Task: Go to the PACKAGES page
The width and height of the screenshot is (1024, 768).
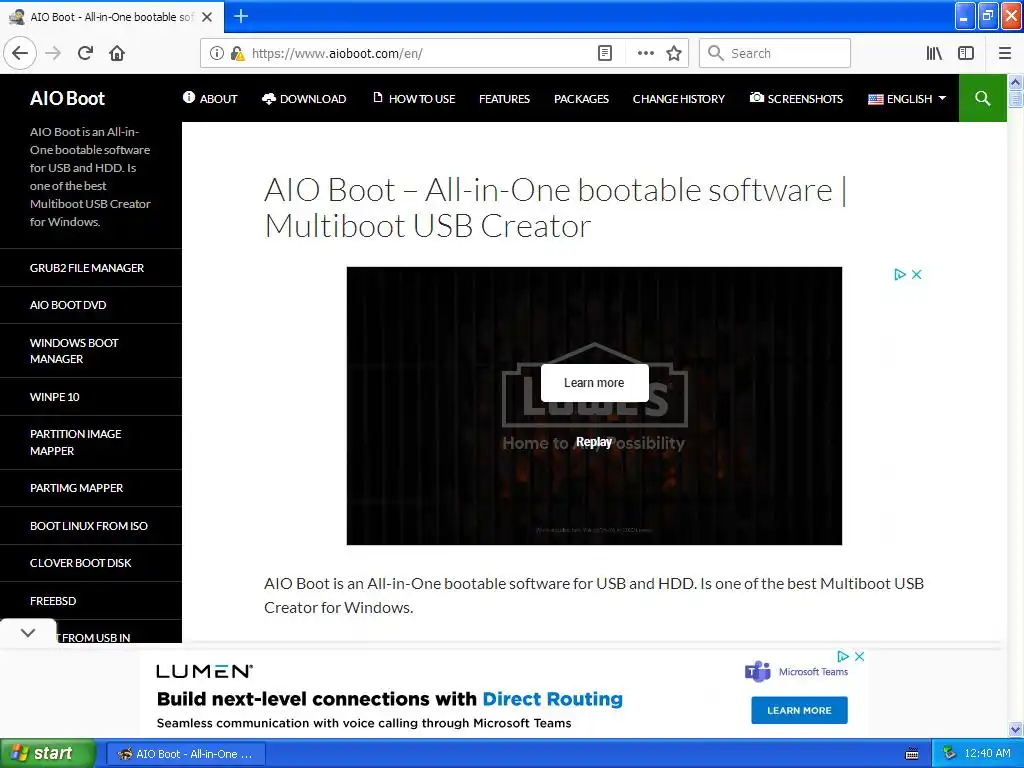Action: (x=581, y=99)
